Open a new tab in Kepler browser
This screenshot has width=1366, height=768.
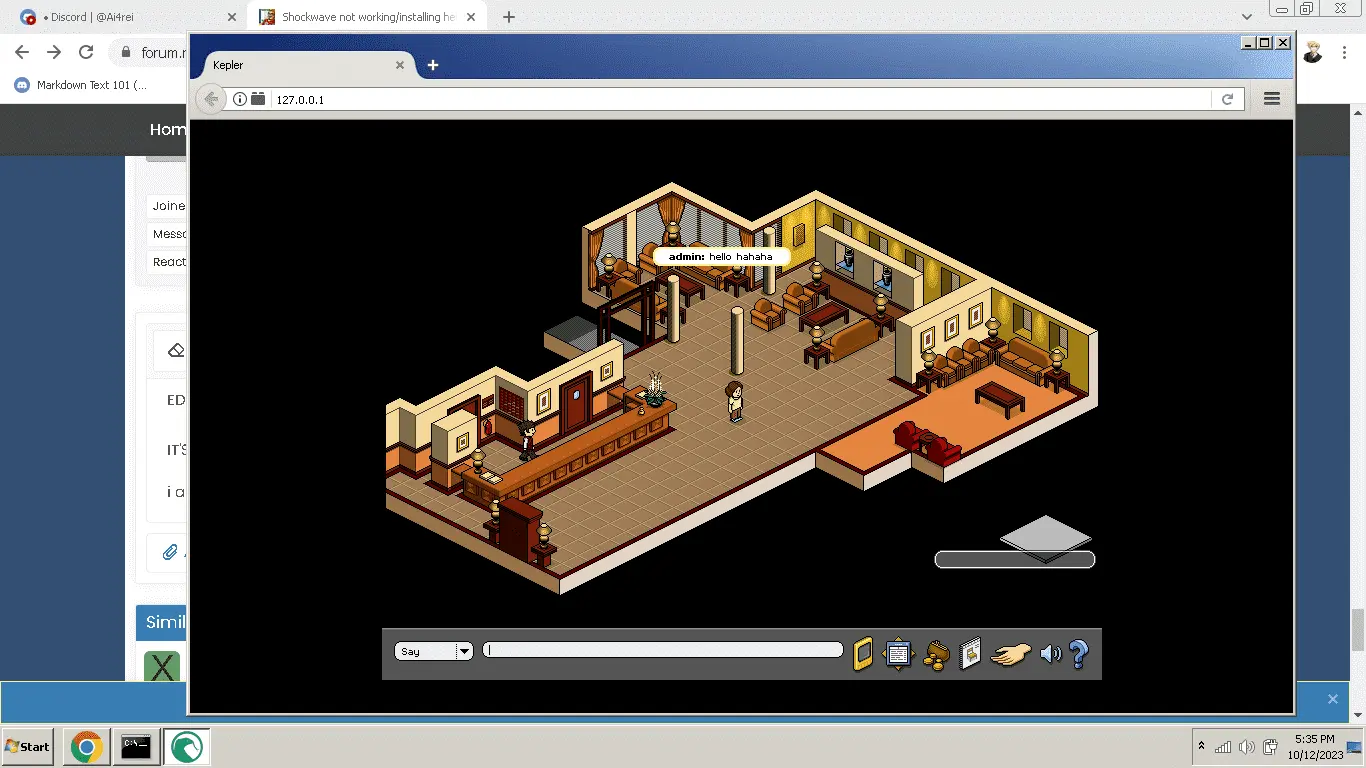point(433,65)
